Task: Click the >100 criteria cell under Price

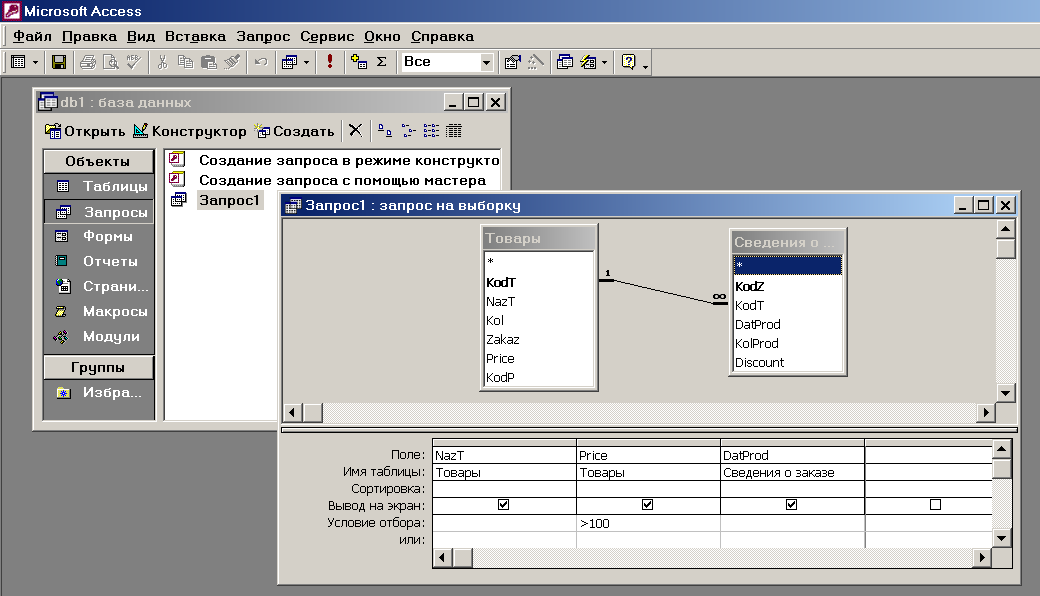Action: pos(648,523)
